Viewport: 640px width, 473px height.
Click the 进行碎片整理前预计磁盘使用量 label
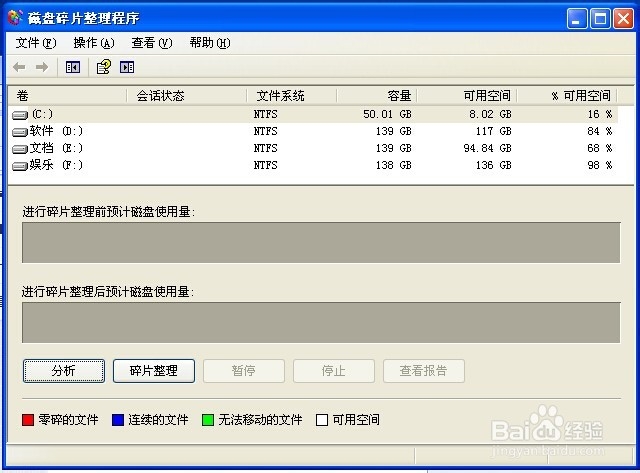(109, 212)
